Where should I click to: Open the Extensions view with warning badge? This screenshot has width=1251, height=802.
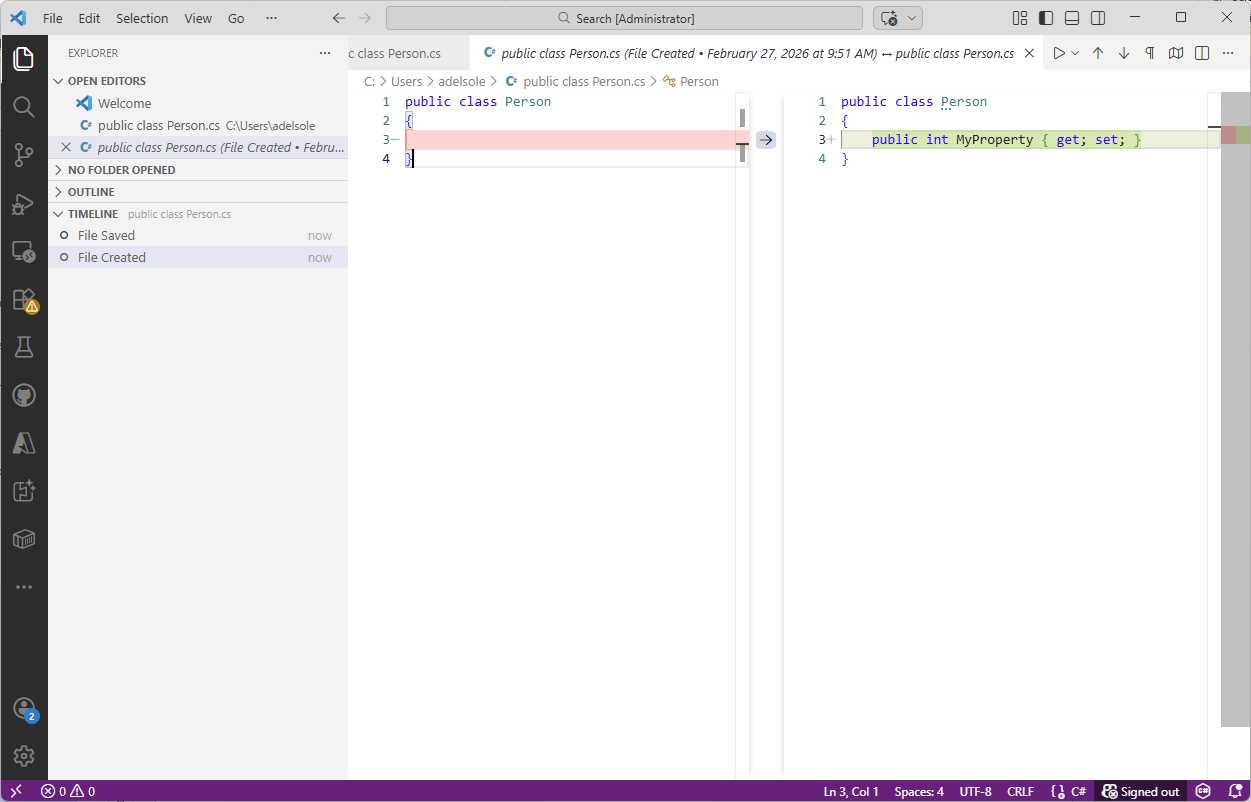[24, 299]
